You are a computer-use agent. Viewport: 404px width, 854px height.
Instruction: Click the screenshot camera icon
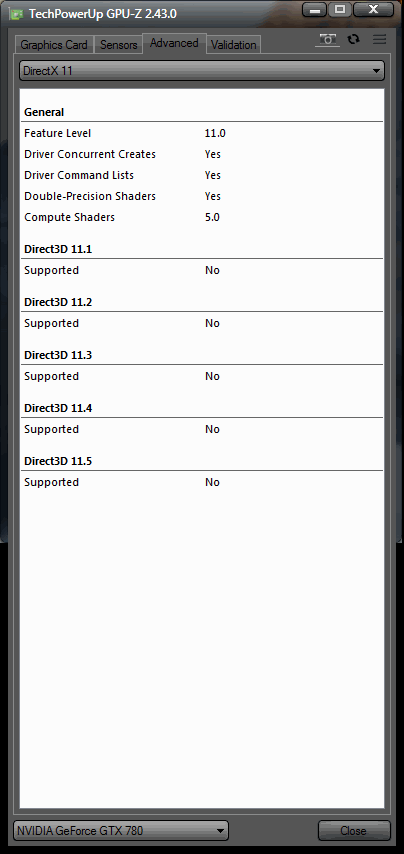[328, 40]
